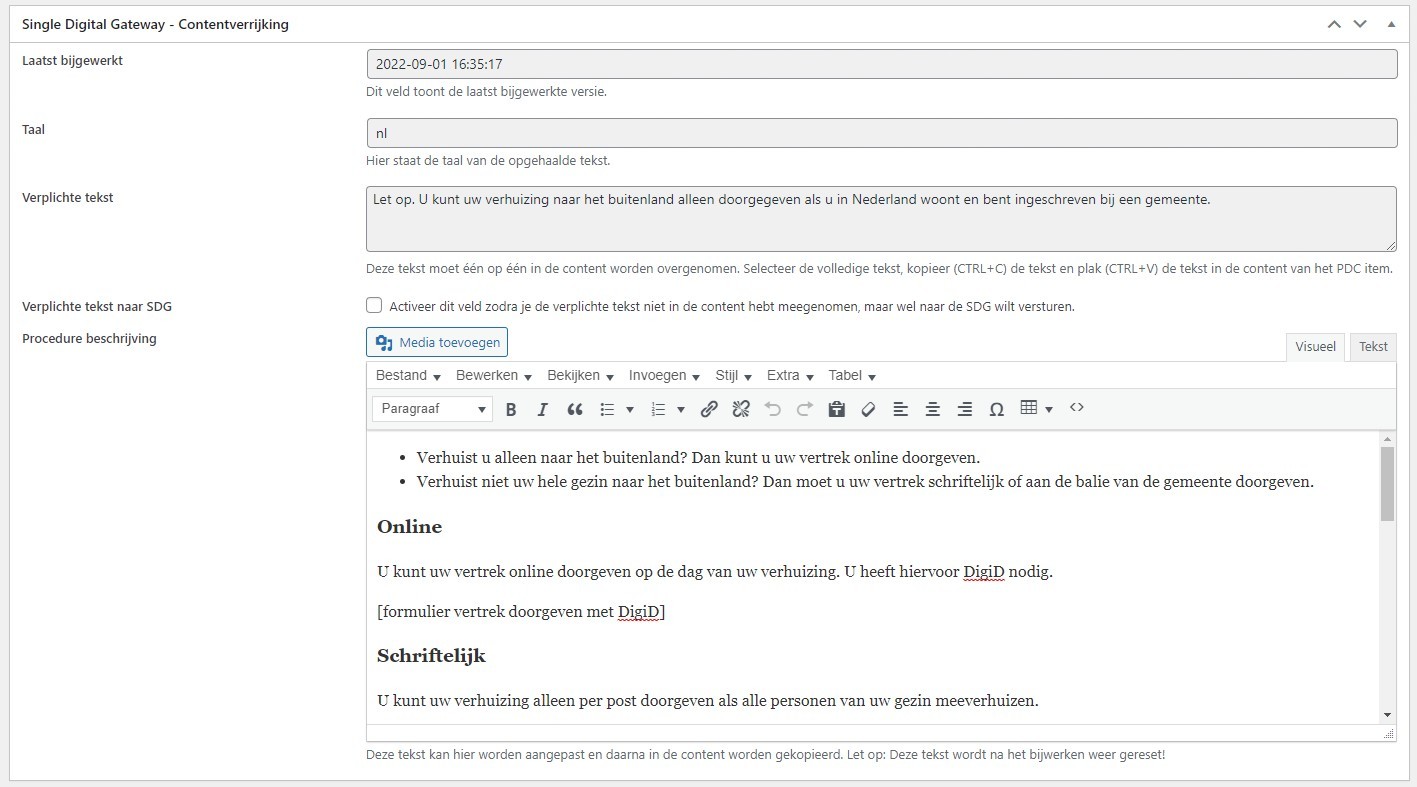Remove a link using the unlink icon
Viewport: 1417px width, 787px height.
point(741,408)
